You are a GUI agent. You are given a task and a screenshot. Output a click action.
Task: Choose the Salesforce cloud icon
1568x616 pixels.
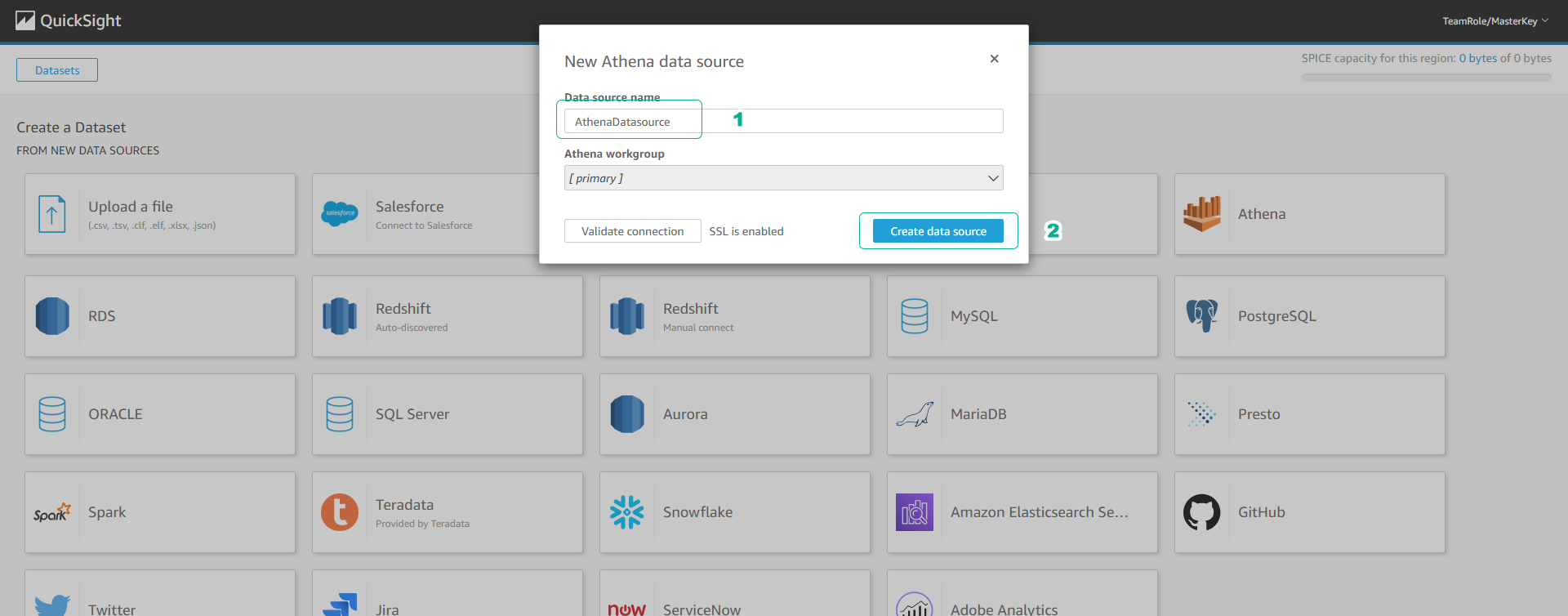340,214
